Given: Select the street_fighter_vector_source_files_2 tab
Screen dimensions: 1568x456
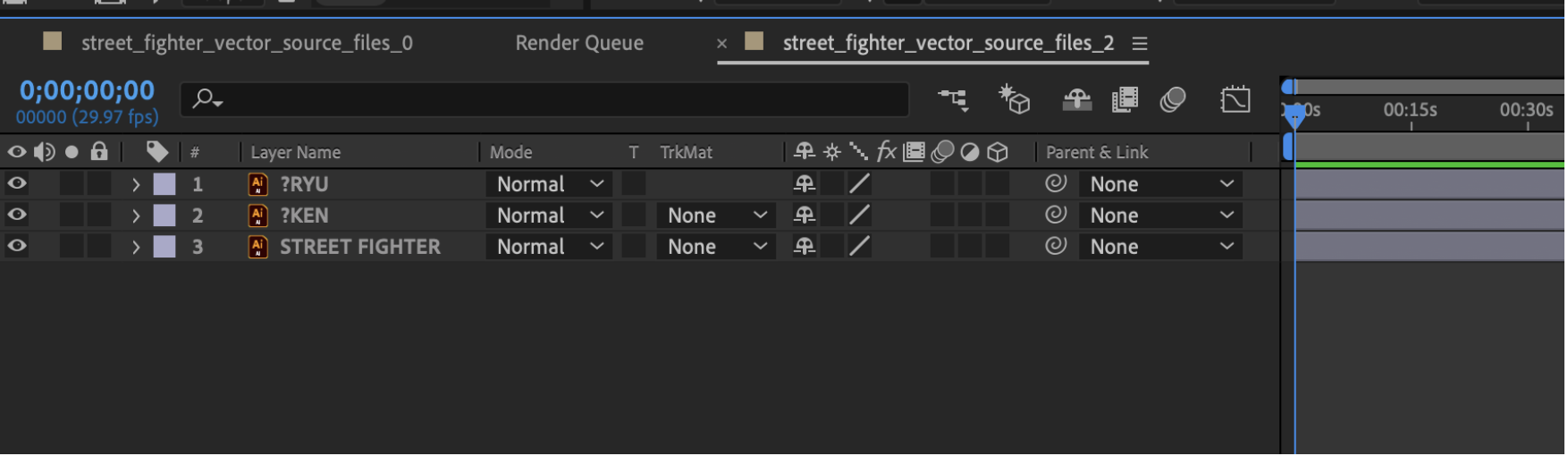Looking at the screenshot, I should click(948, 43).
